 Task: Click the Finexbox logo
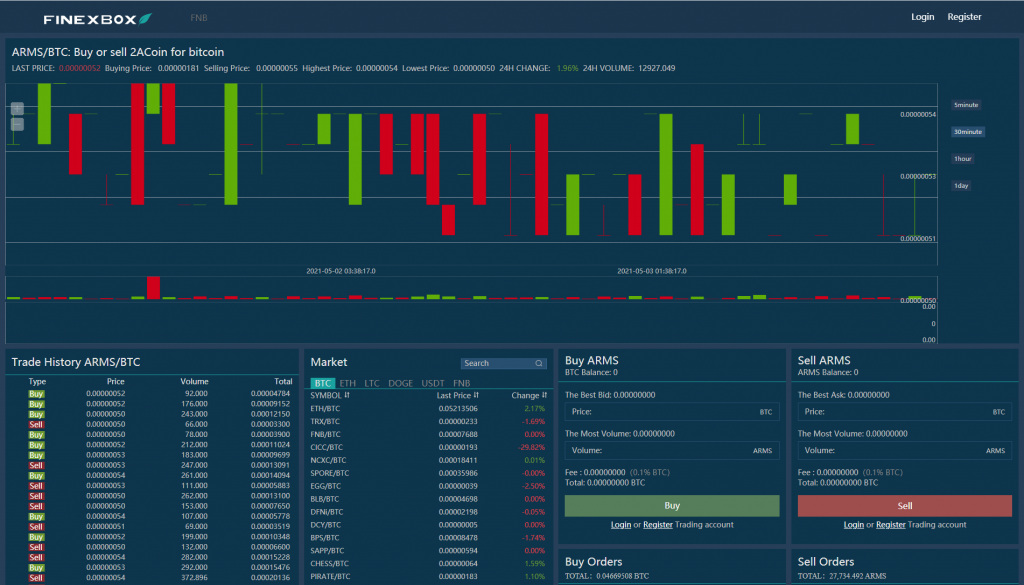(97, 19)
